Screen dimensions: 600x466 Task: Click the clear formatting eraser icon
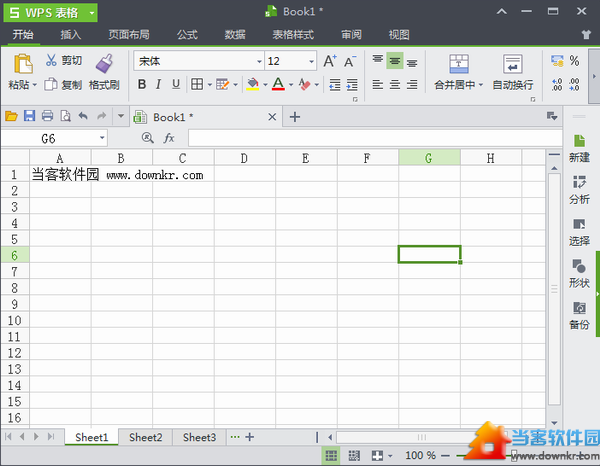click(305, 84)
